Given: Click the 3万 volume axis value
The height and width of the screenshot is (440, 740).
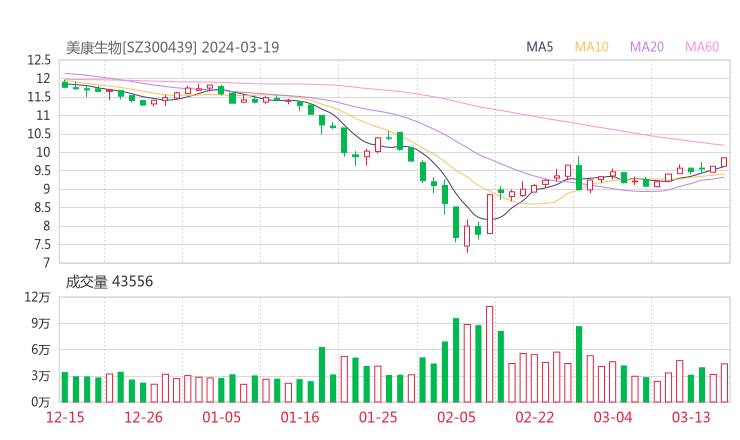Looking at the screenshot, I should (40, 376).
